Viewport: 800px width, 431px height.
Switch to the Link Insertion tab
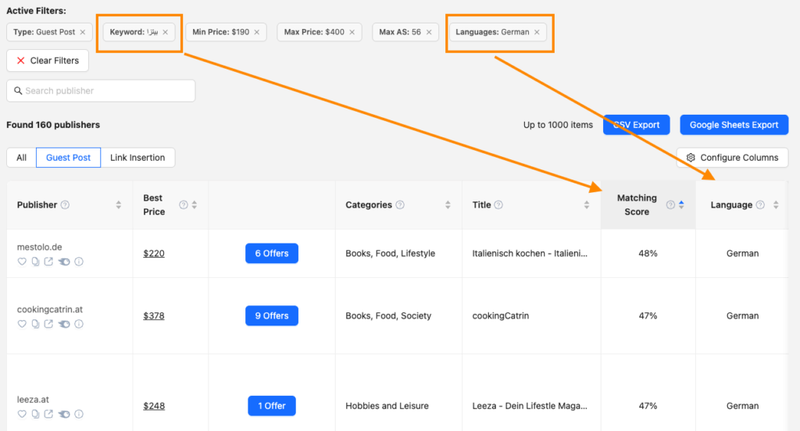(139, 158)
